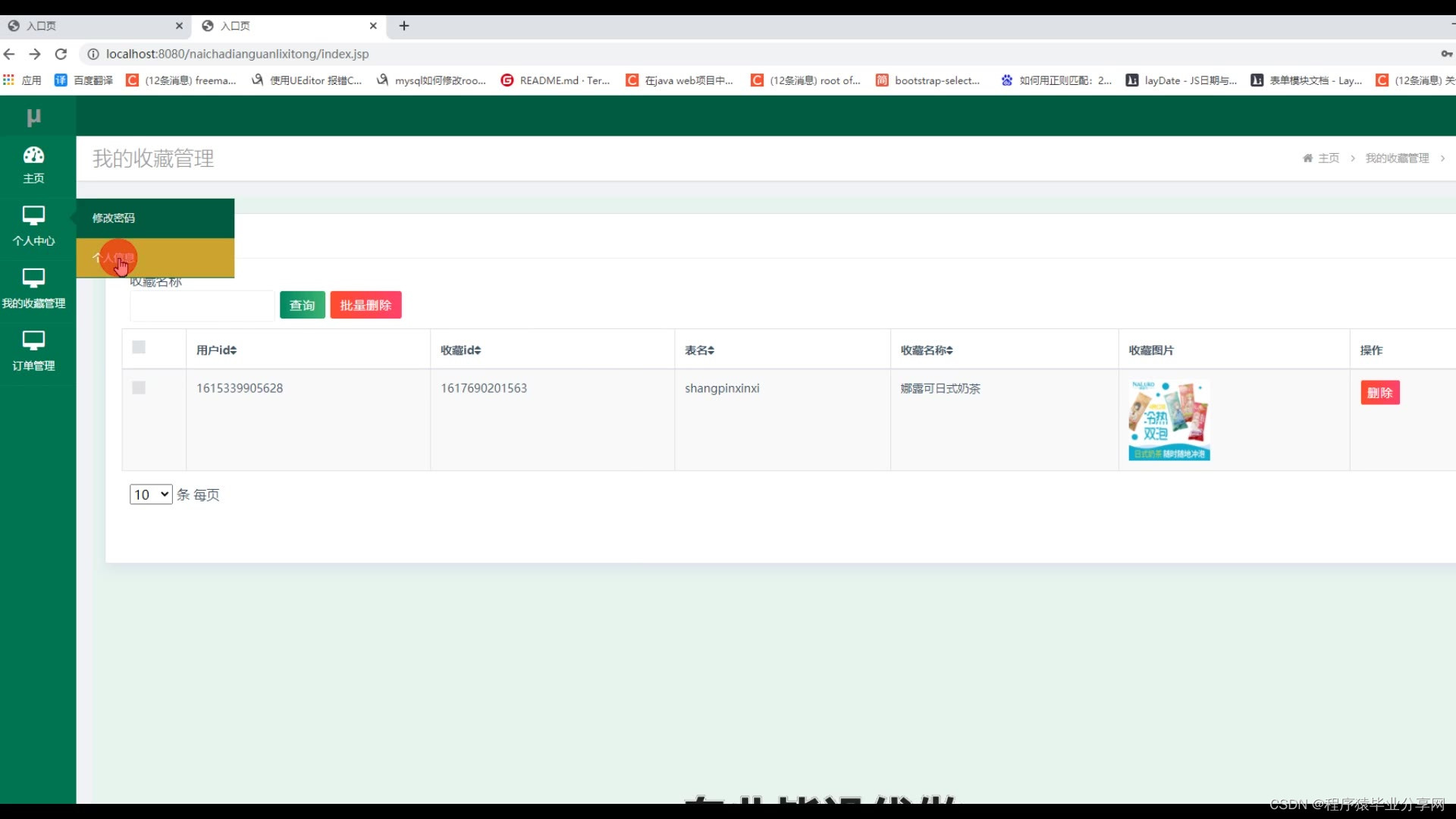This screenshot has height=819, width=1456.
Task: Open 我的收藏管理 sidebar icon
Action: tap(33, 278)
